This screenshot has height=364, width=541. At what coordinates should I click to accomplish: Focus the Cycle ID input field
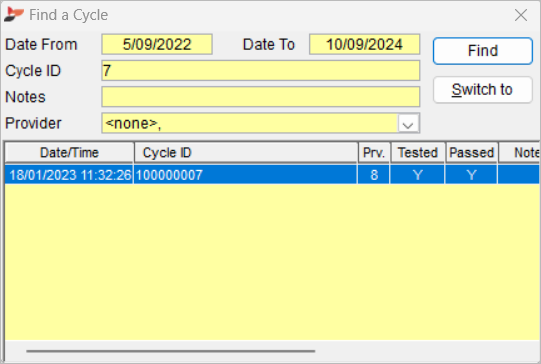pyautogui.click(x=260, y=70)
